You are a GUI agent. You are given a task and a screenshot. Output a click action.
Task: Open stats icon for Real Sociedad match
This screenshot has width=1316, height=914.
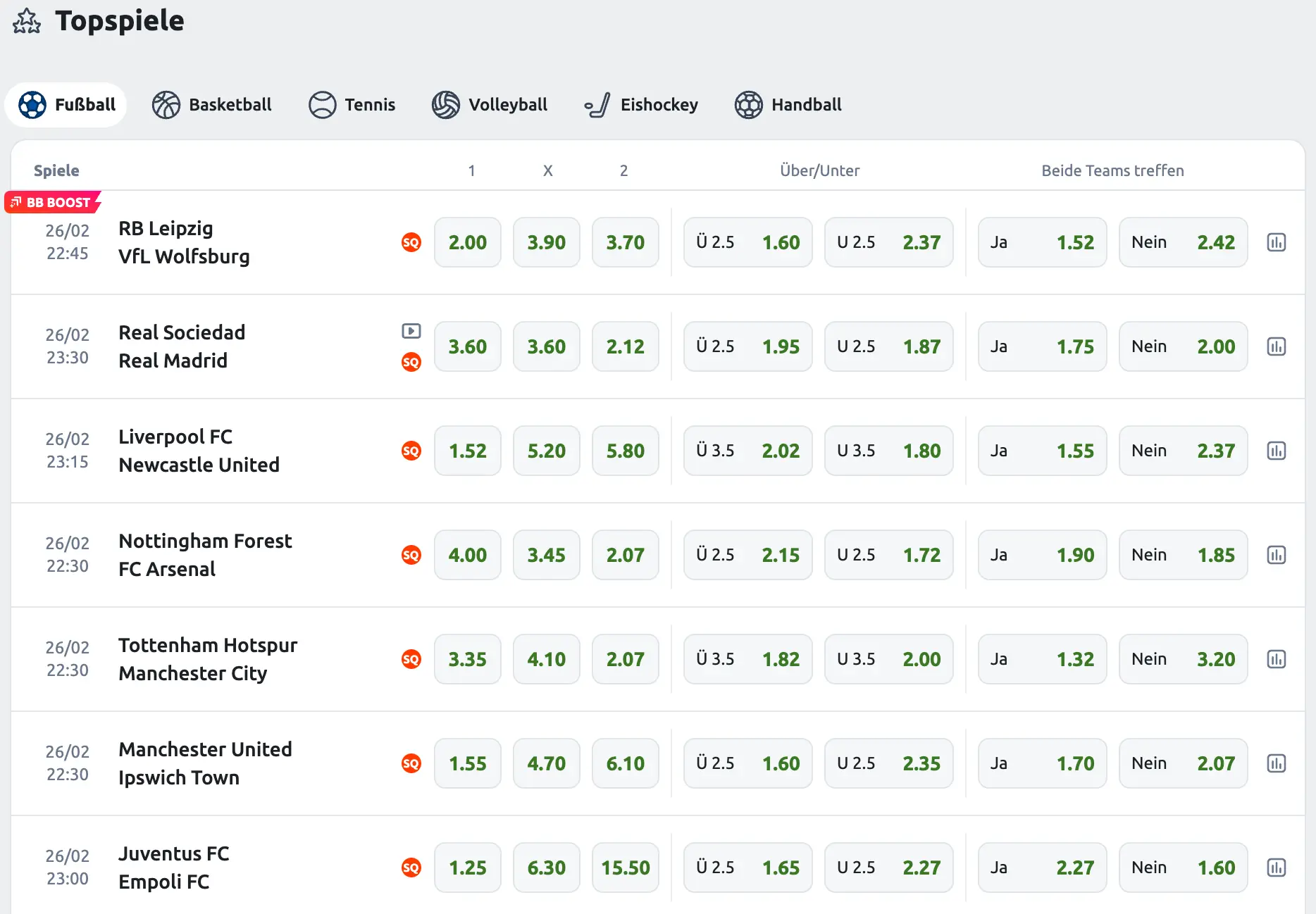coord(1276,346)
